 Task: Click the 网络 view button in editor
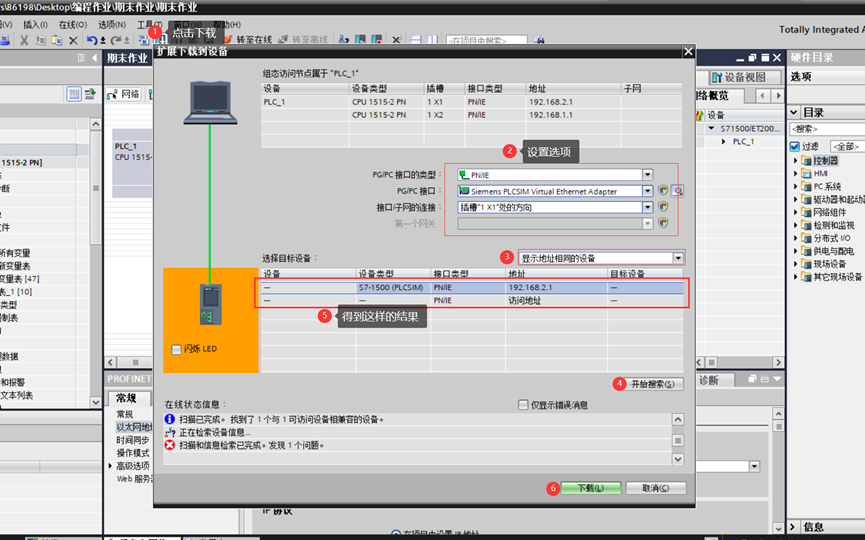point(124,94)
